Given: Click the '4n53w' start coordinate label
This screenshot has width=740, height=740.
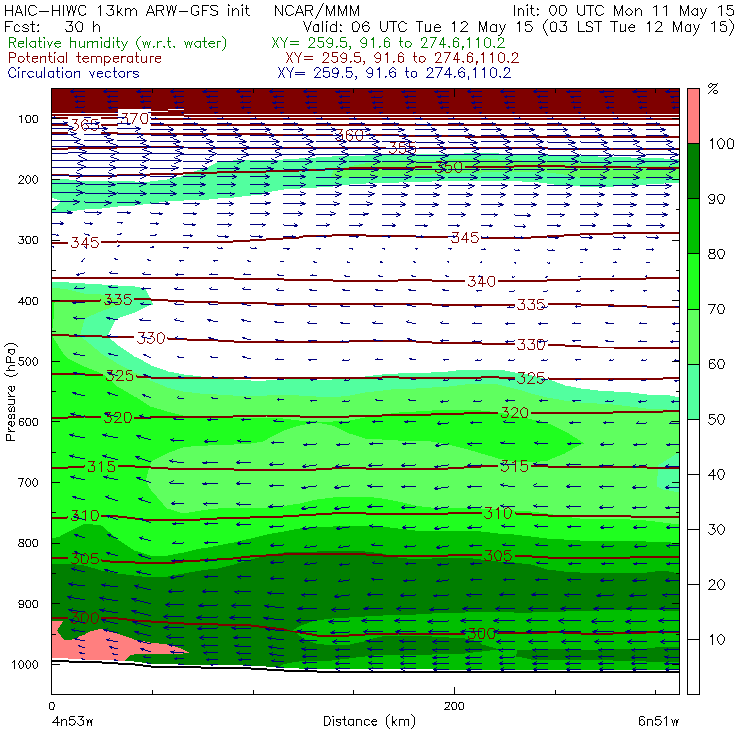Looking at the screenshot, I should click(72, 721).
